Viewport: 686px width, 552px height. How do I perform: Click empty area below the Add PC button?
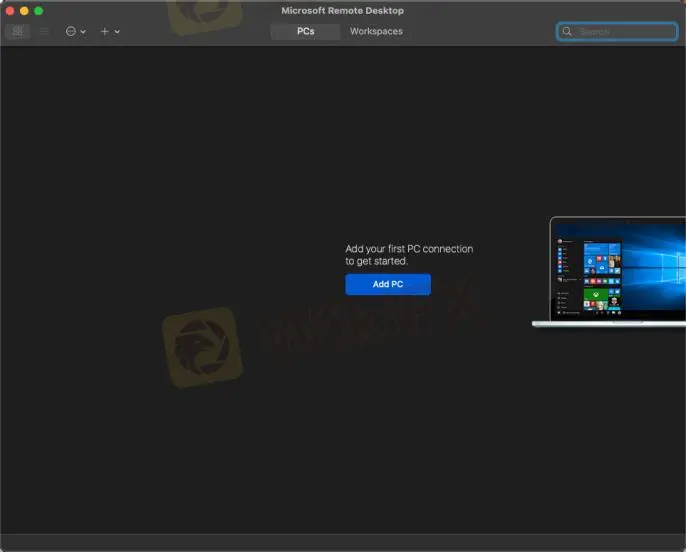[x=388, y=400]
